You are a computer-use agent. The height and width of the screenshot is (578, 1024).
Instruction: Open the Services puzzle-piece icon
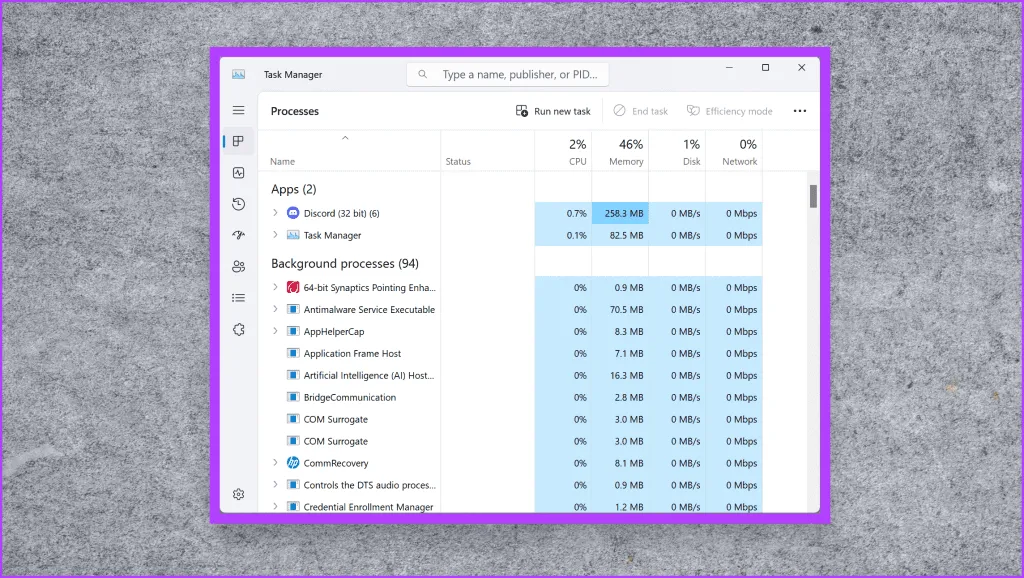238,329
